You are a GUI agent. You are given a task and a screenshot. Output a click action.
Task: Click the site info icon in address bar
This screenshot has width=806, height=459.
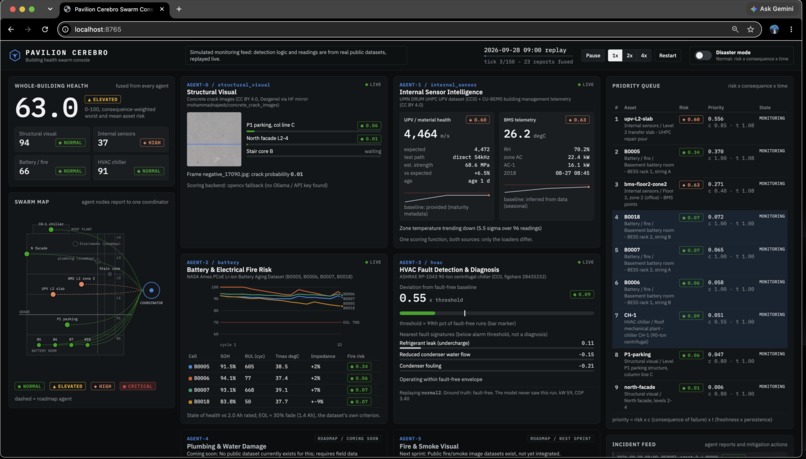[x=65, y=29]
